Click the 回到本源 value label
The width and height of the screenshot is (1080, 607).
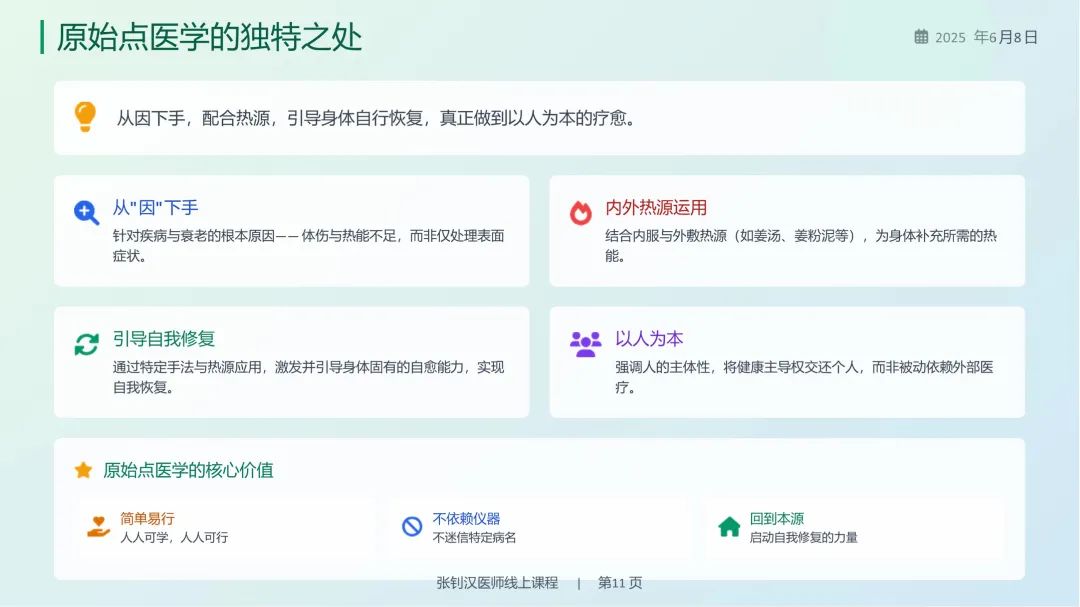click(776, 519)
